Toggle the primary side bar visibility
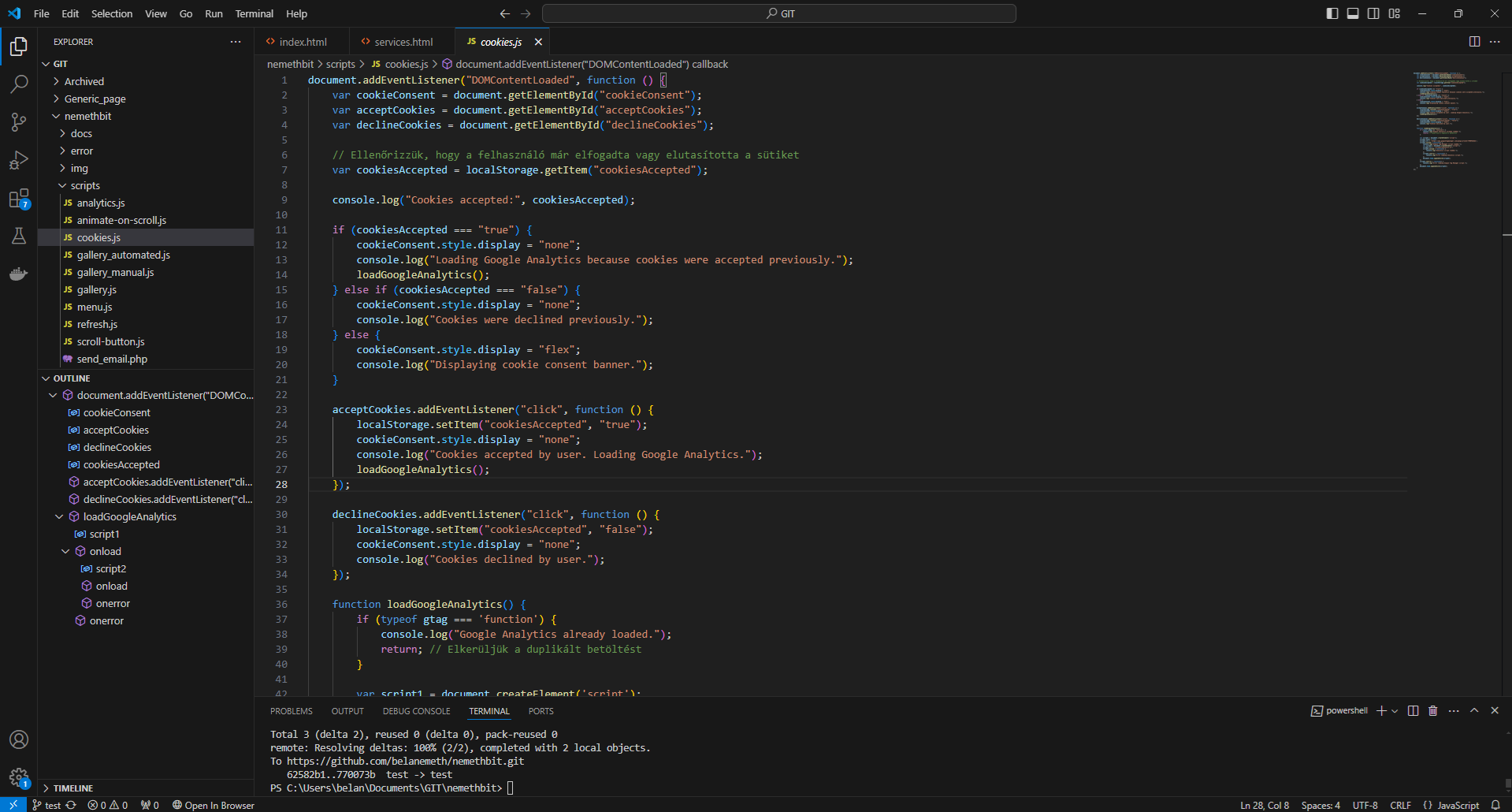Viewport: 1512px width, 812px height. pos(1332,13)
